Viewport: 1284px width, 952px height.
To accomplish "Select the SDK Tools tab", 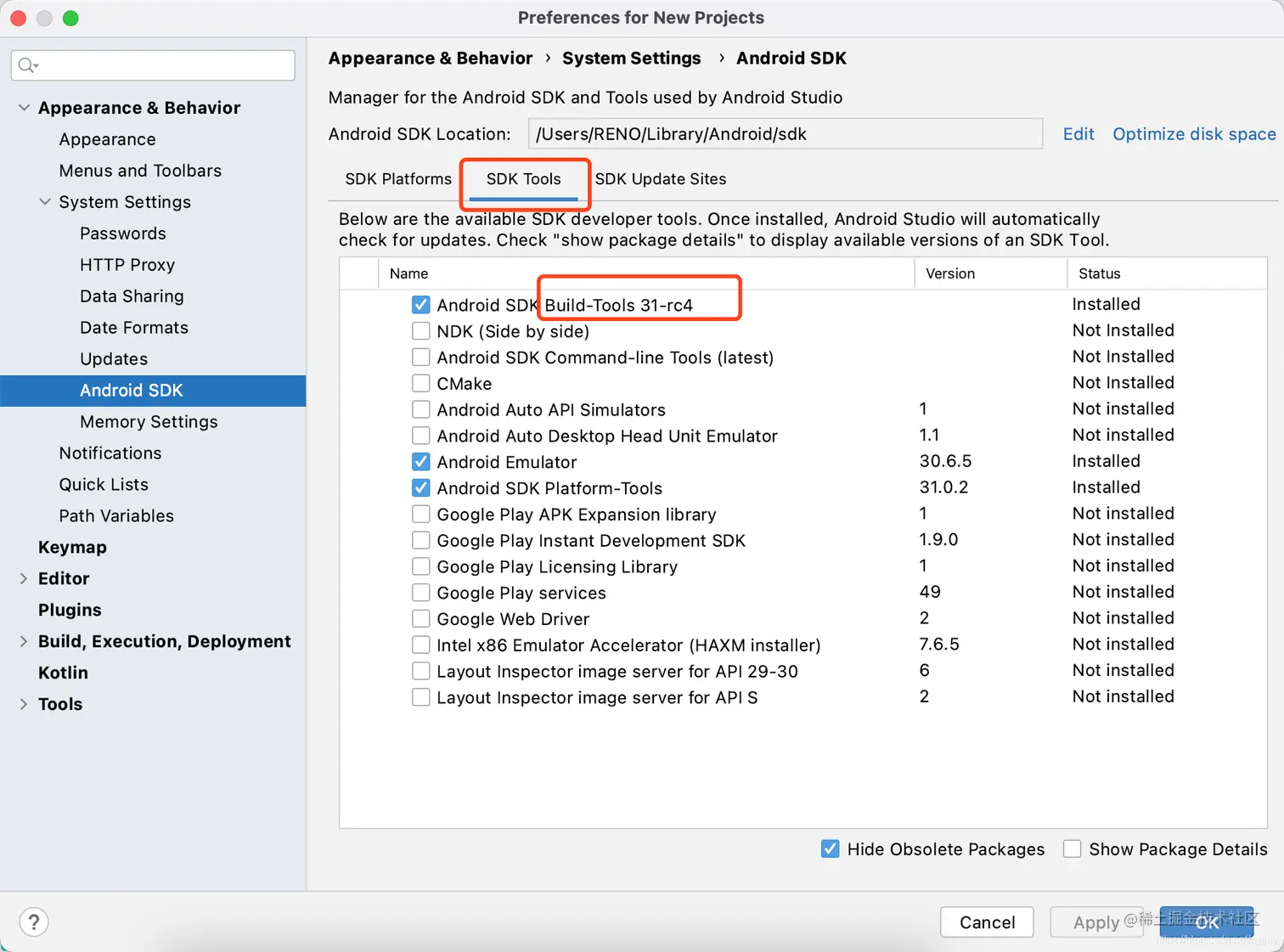I will 523,179.
